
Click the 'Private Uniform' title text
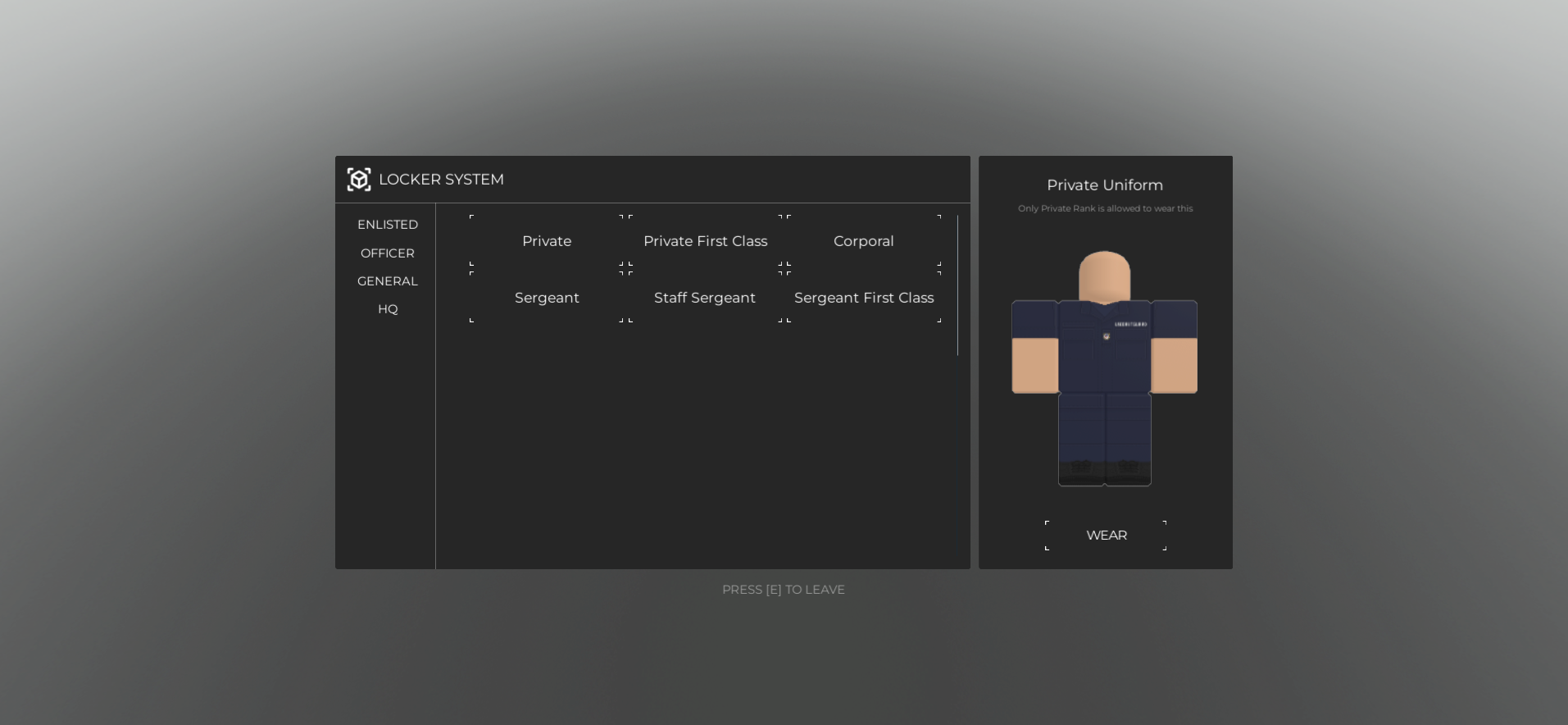[1105, 185]
